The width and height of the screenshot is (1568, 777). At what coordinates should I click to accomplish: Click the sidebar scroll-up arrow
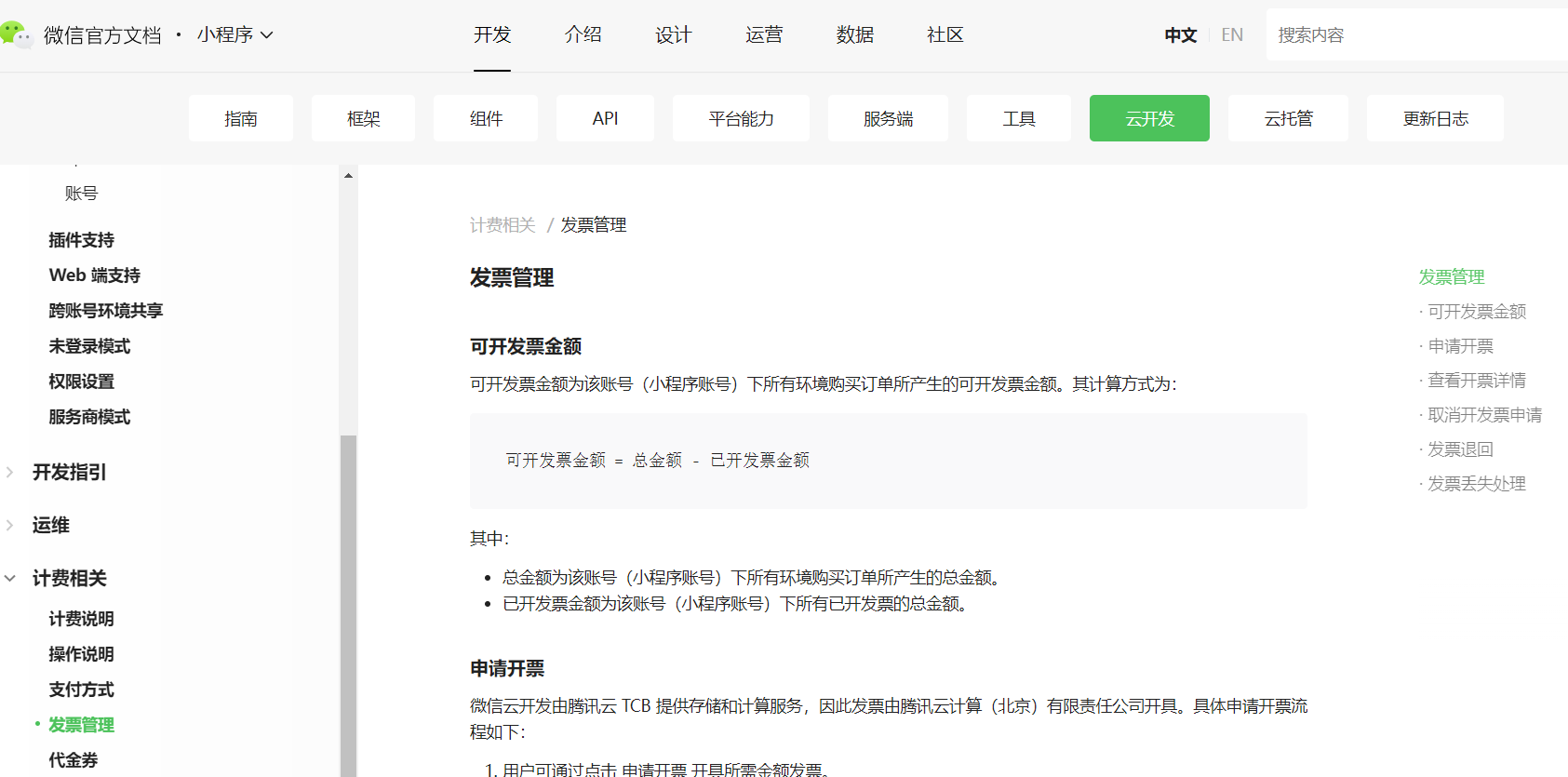348,175
